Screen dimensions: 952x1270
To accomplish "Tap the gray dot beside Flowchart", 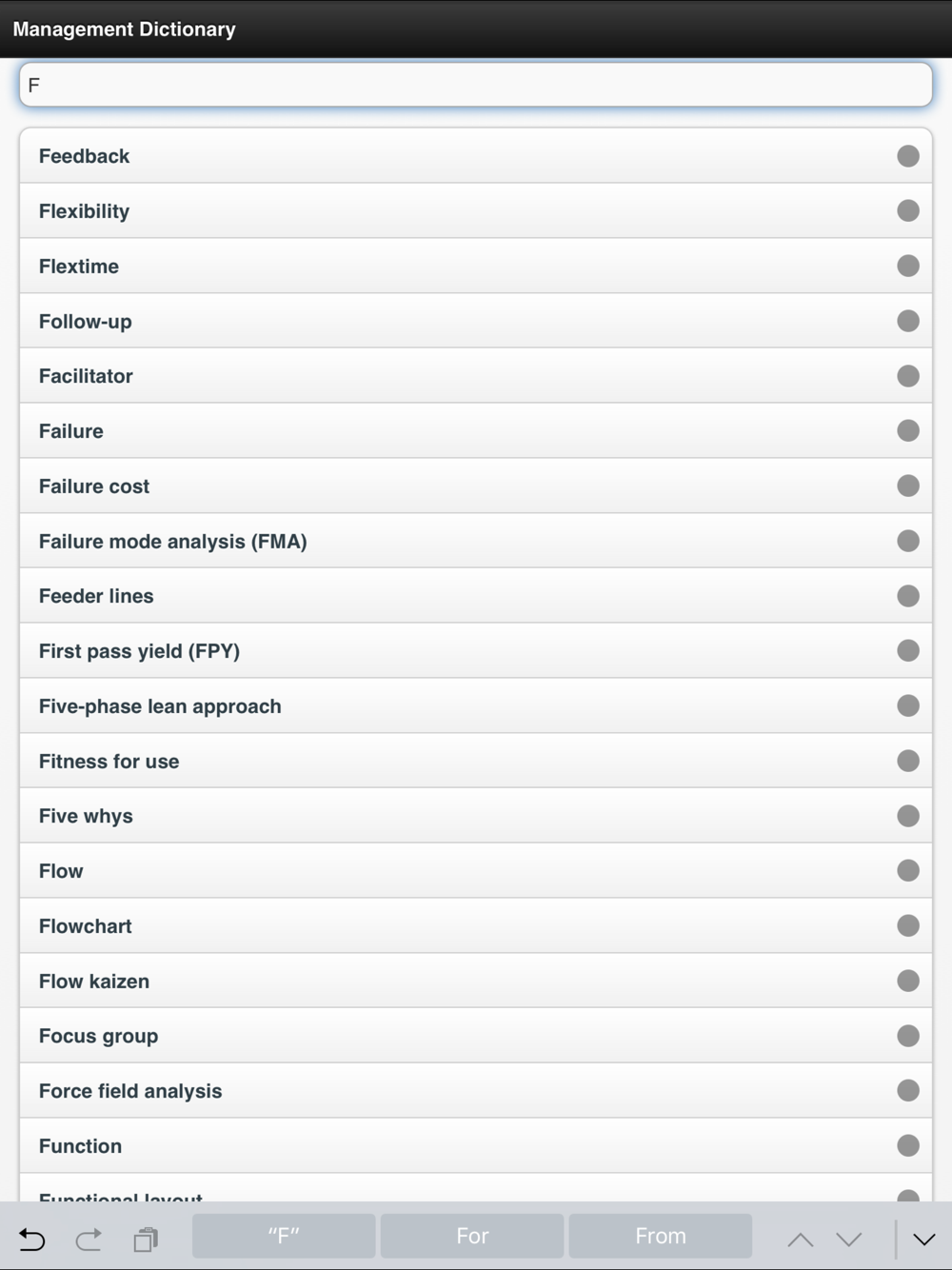I will pos(908,925).
